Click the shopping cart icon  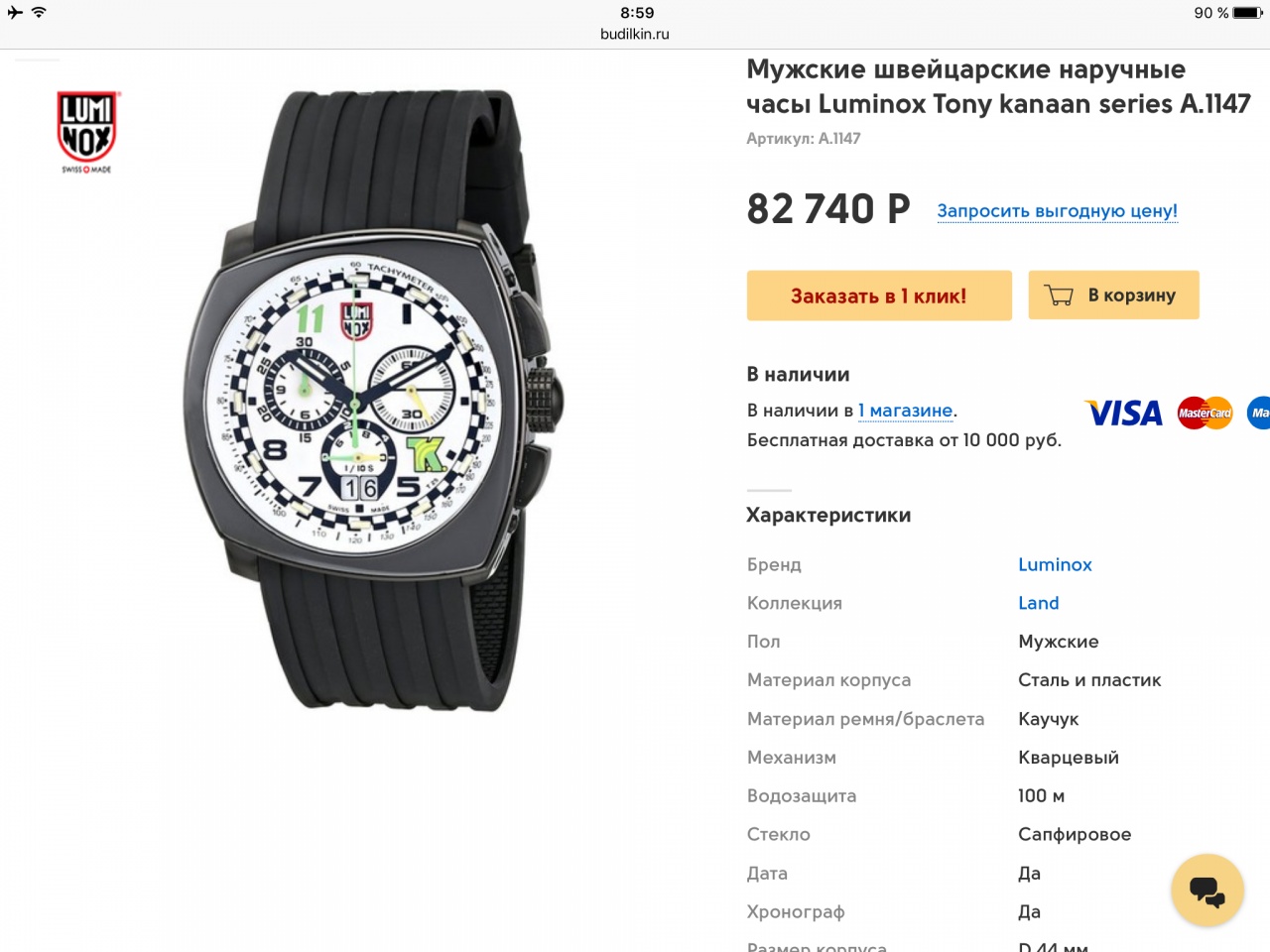[1059, 296]
